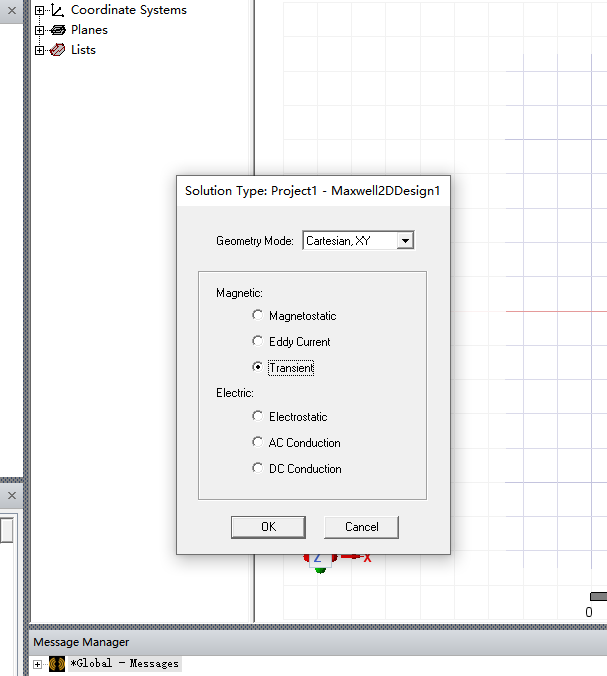Confirm the Solution Type dialog with OK
Image resolution: width=607 pixels, height=676 pixels.
268,527
